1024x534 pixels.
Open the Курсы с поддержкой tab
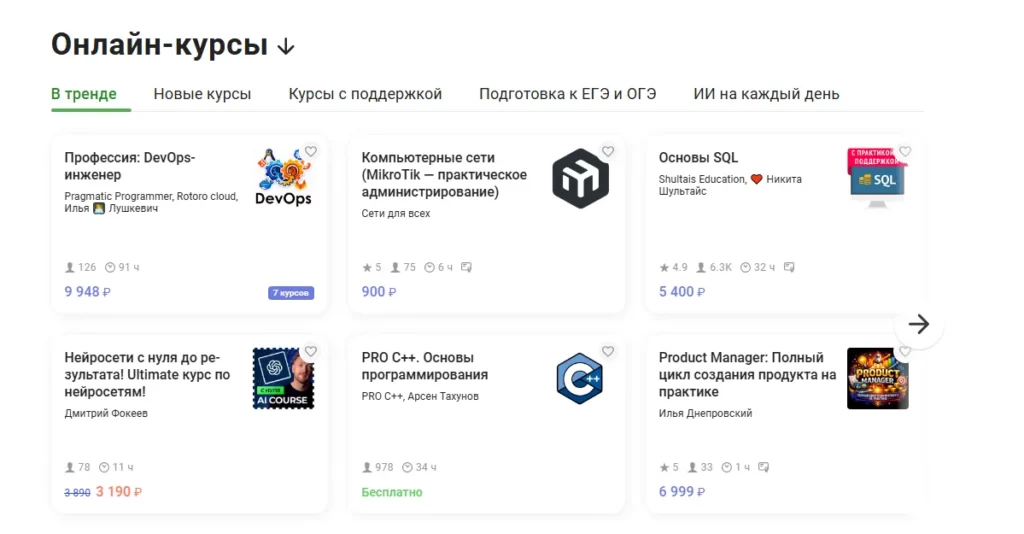365,94
